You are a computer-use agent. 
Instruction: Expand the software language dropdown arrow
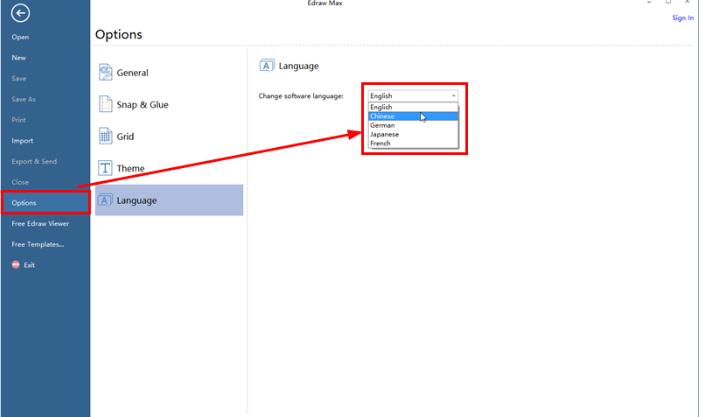click(453, 96)
